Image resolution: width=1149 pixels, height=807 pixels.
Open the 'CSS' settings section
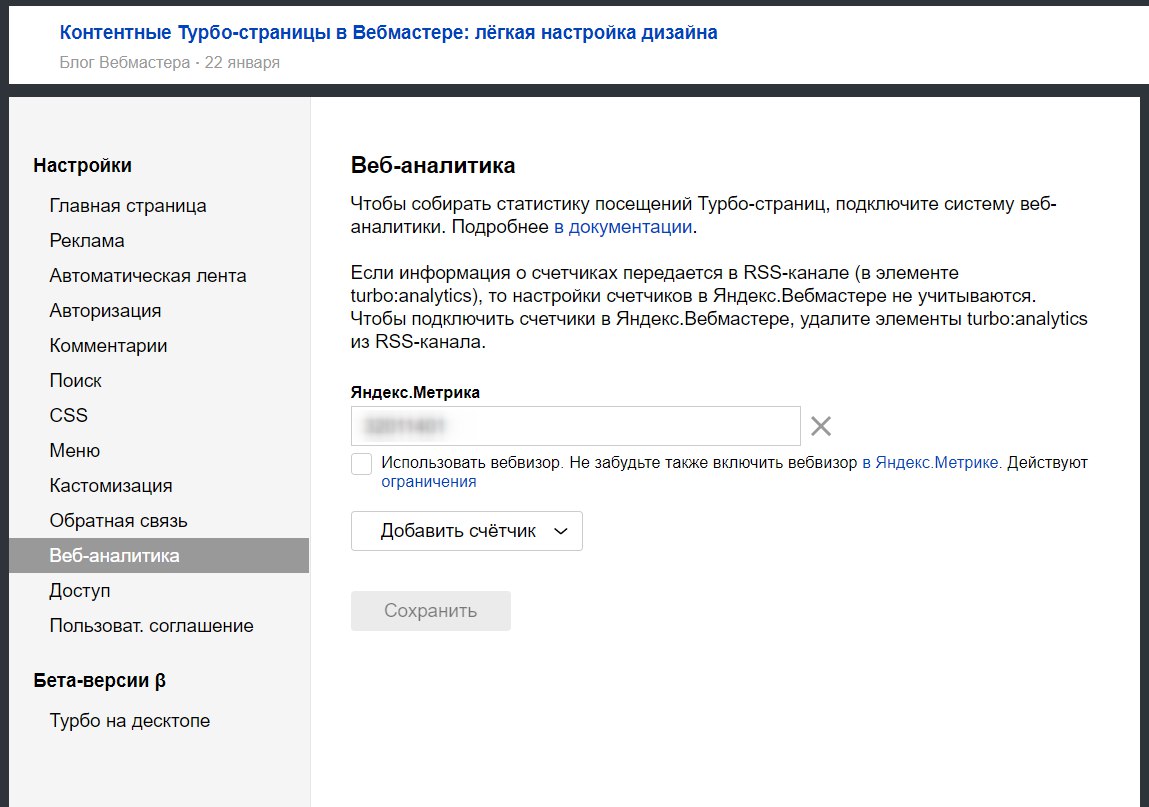(68, 416)
